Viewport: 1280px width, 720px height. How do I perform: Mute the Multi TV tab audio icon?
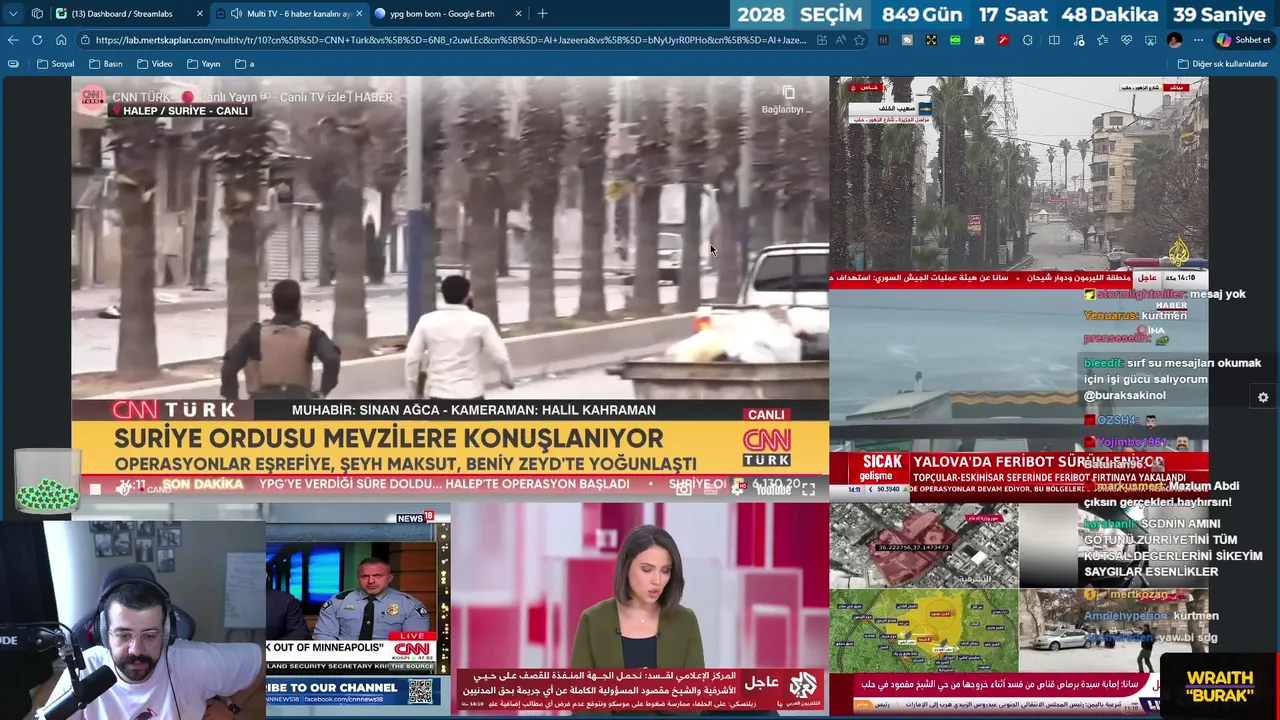(x=236, y=14)
